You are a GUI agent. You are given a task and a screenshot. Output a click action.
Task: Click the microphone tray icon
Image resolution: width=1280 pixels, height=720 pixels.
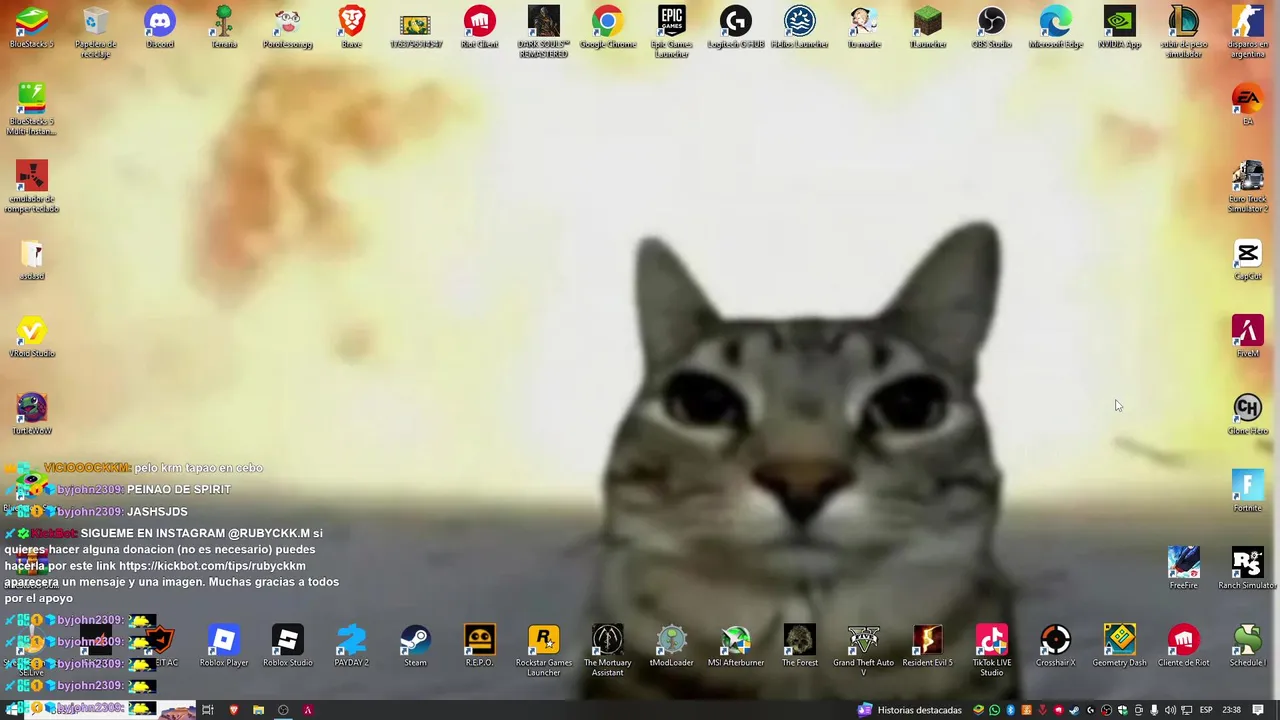coord(1154,710)
